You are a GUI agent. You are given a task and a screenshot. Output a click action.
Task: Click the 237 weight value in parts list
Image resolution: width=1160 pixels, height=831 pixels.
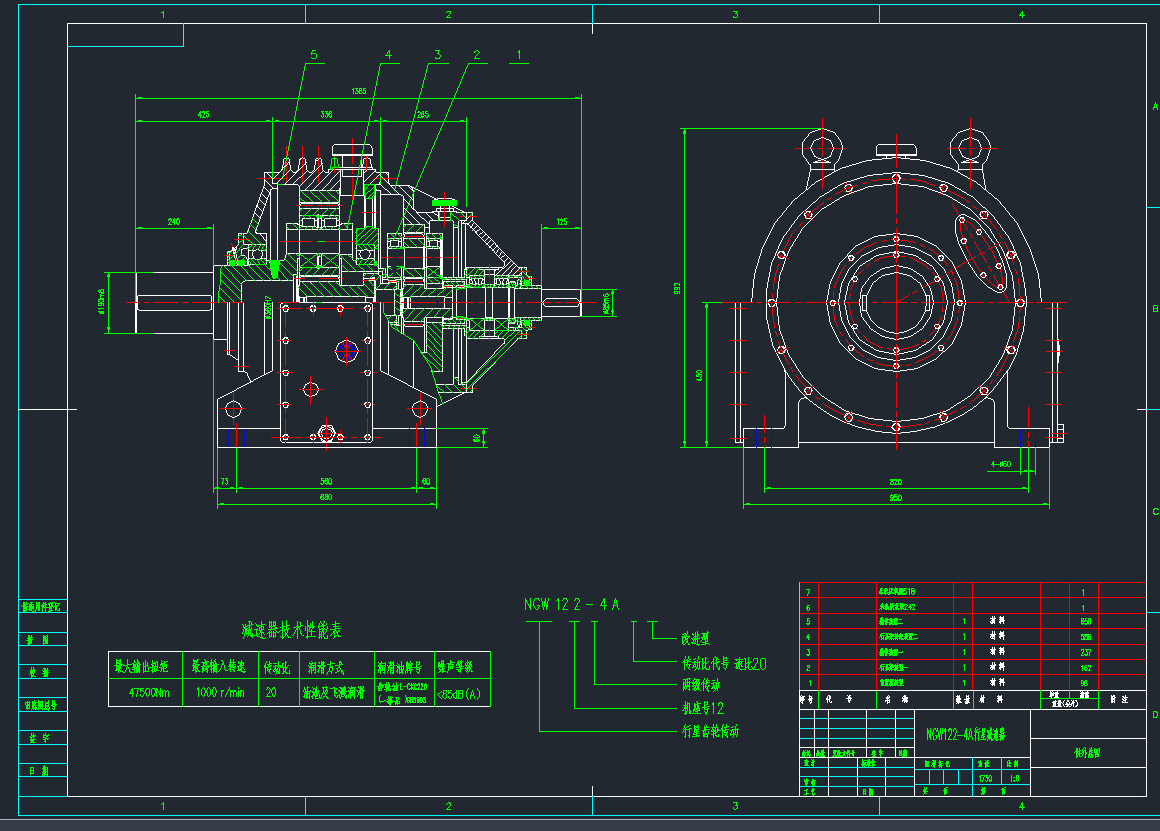coord(1085,650)
